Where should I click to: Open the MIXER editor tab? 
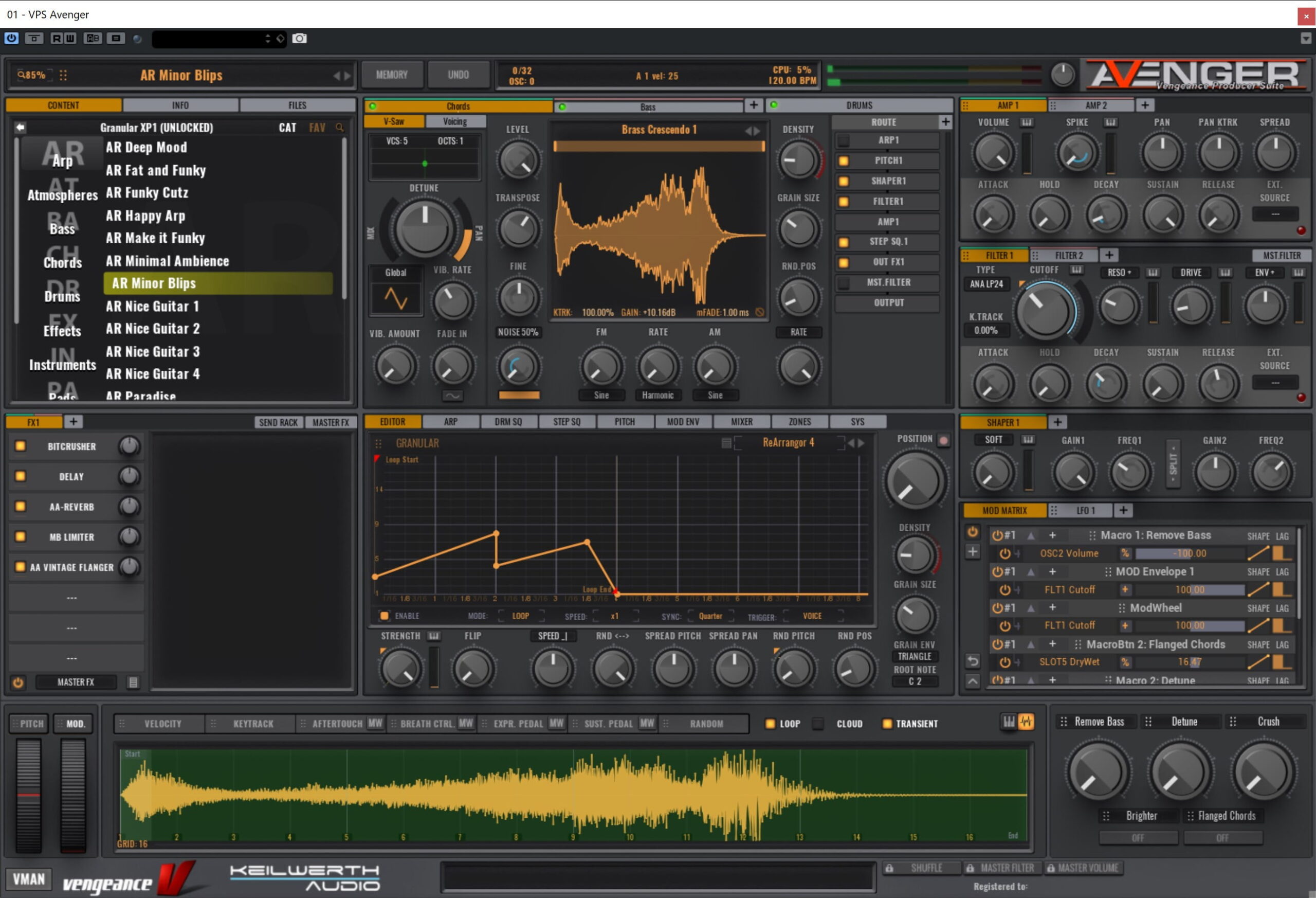coord(741,422)
